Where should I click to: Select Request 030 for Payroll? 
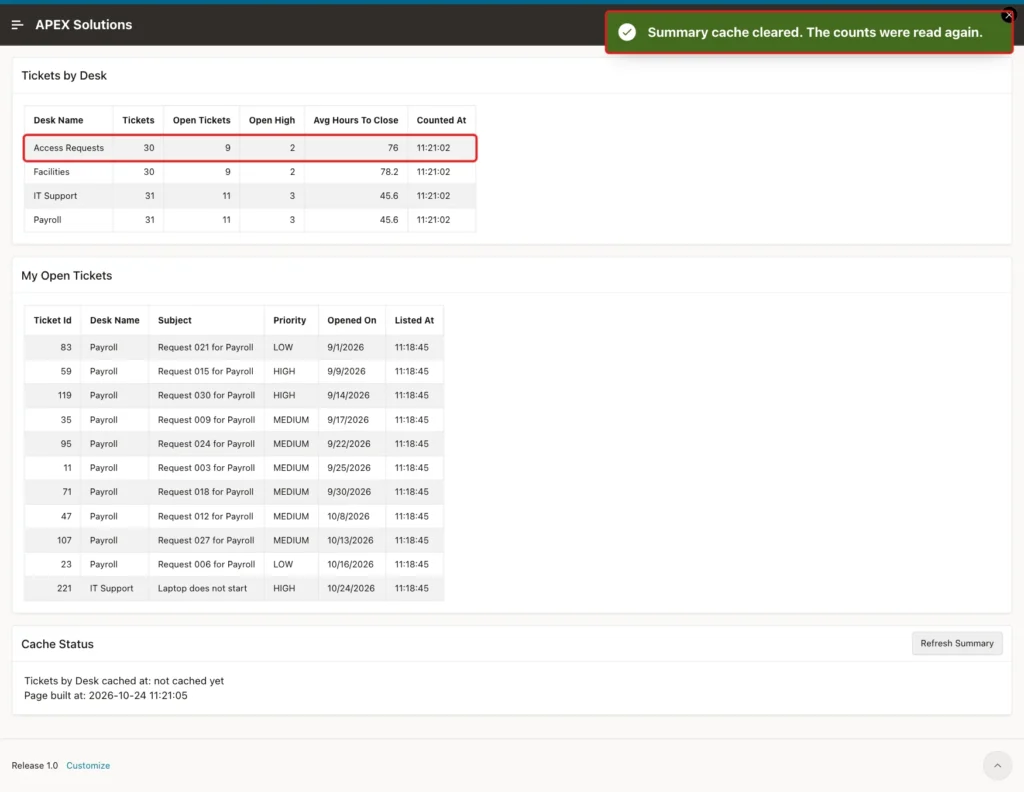(206, 395)
